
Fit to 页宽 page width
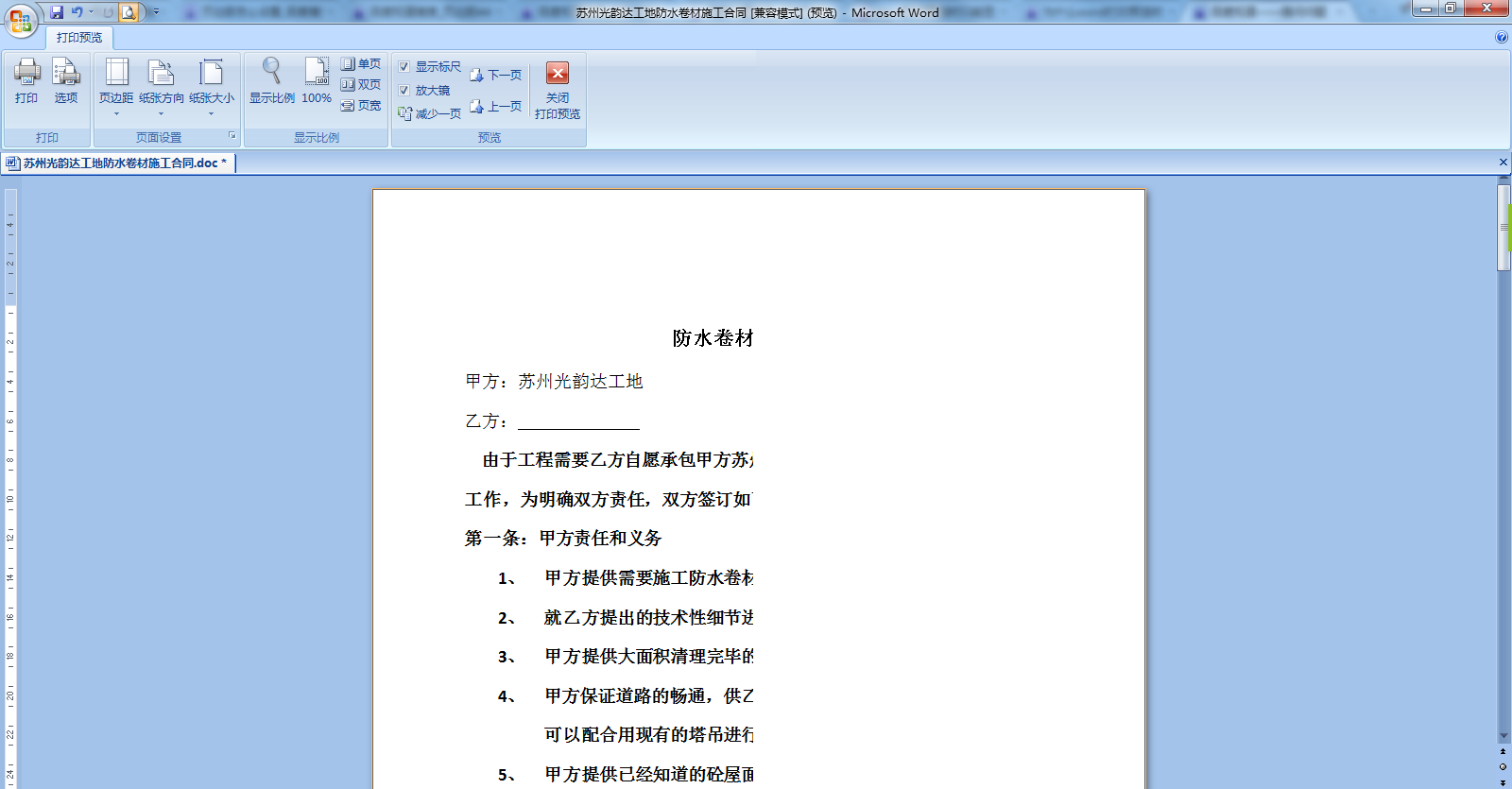361,106
